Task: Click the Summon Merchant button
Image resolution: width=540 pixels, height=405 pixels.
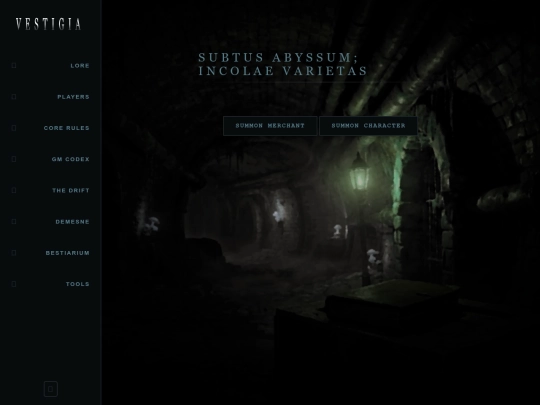Action: (x=270, y=126)
